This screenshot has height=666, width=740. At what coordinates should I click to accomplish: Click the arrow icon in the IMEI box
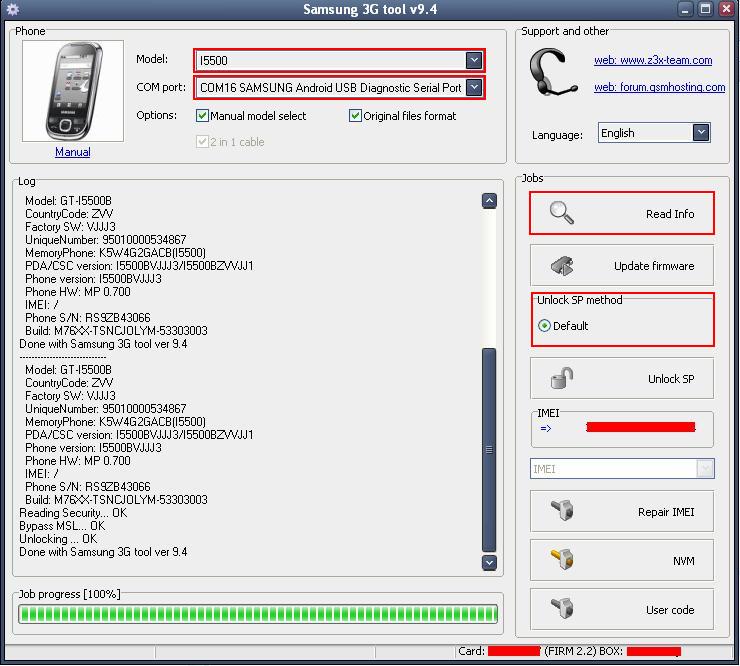(546, 428)
